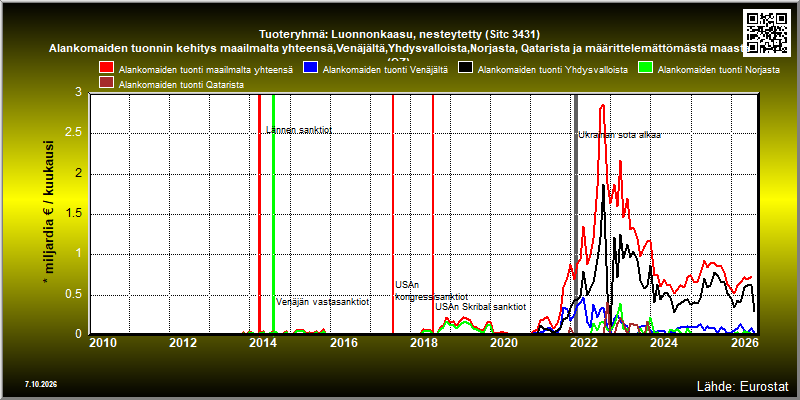Click brown swatch for imports from Qatarista
Image resolution: width=800 pixels, height=400 pixels.
(x=107, y=83)
